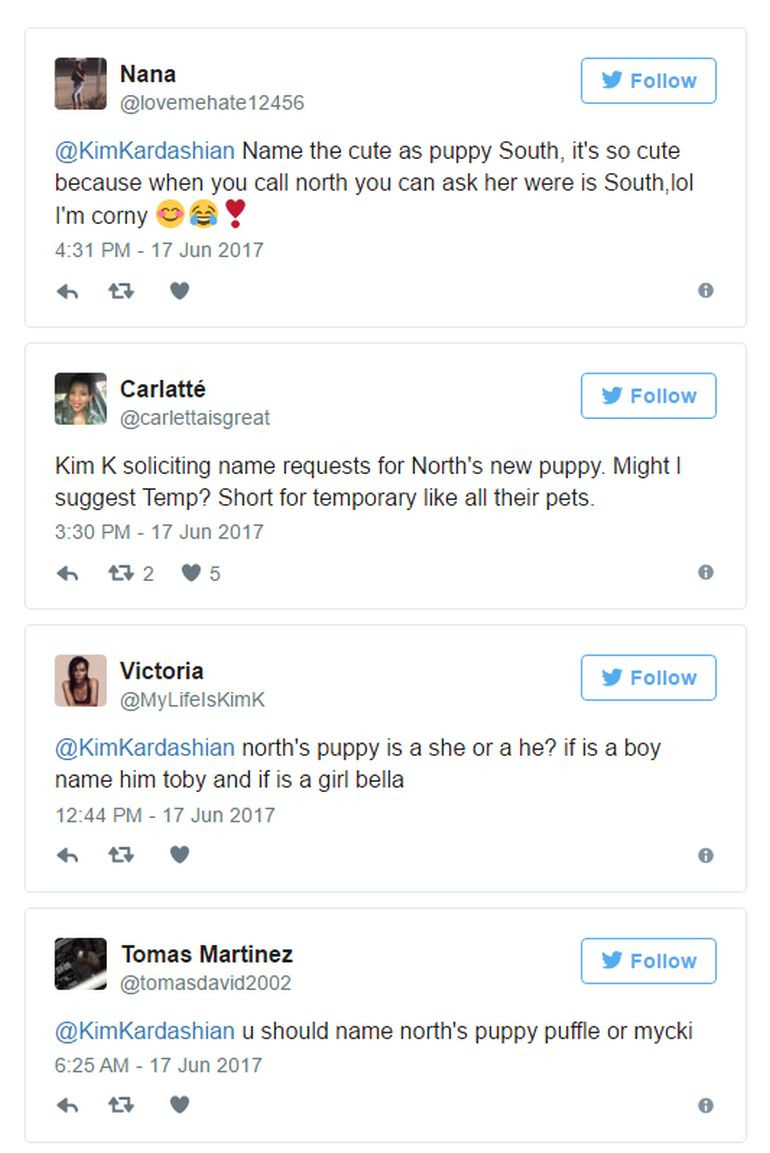
Task: Follow Carlatté on Twitter
Action: (x=648, y=396)
